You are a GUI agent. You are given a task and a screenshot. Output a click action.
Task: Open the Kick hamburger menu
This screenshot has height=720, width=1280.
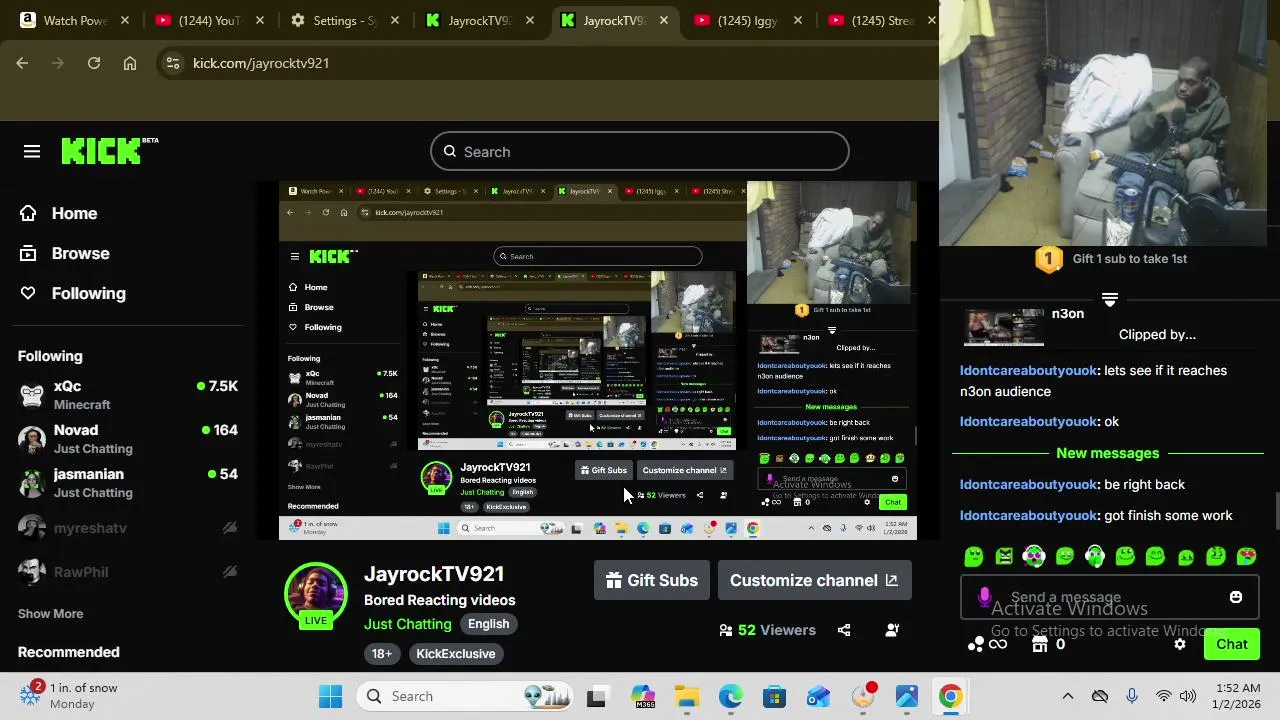[32, 152]
